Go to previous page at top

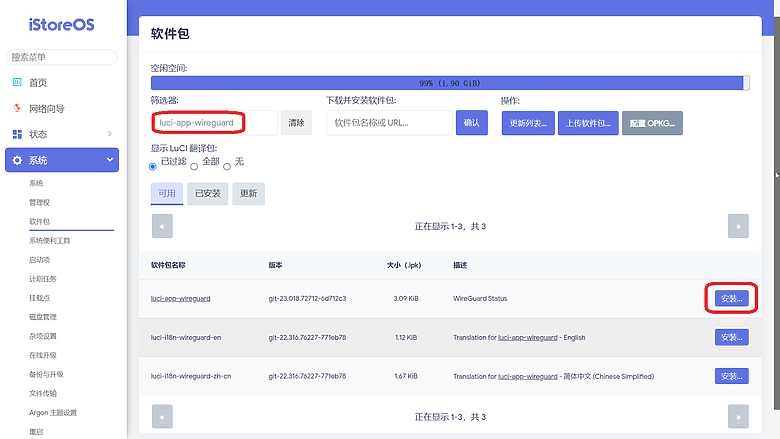coord(162,226)
